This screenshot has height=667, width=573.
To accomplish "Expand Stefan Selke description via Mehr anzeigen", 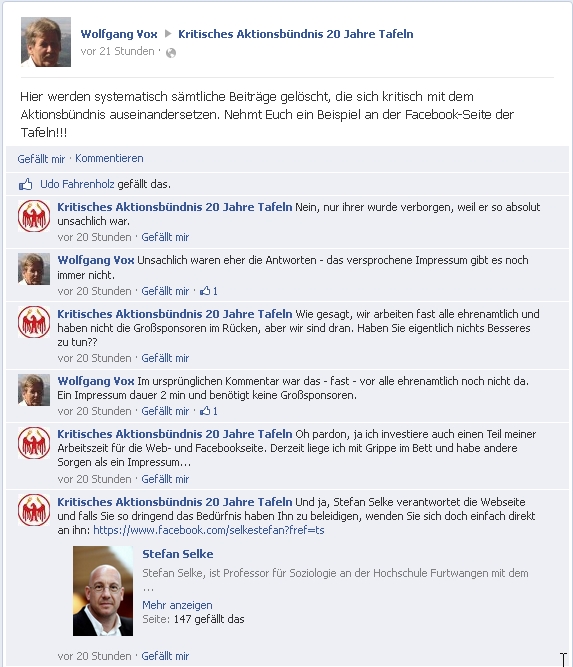I will (177, 605).
